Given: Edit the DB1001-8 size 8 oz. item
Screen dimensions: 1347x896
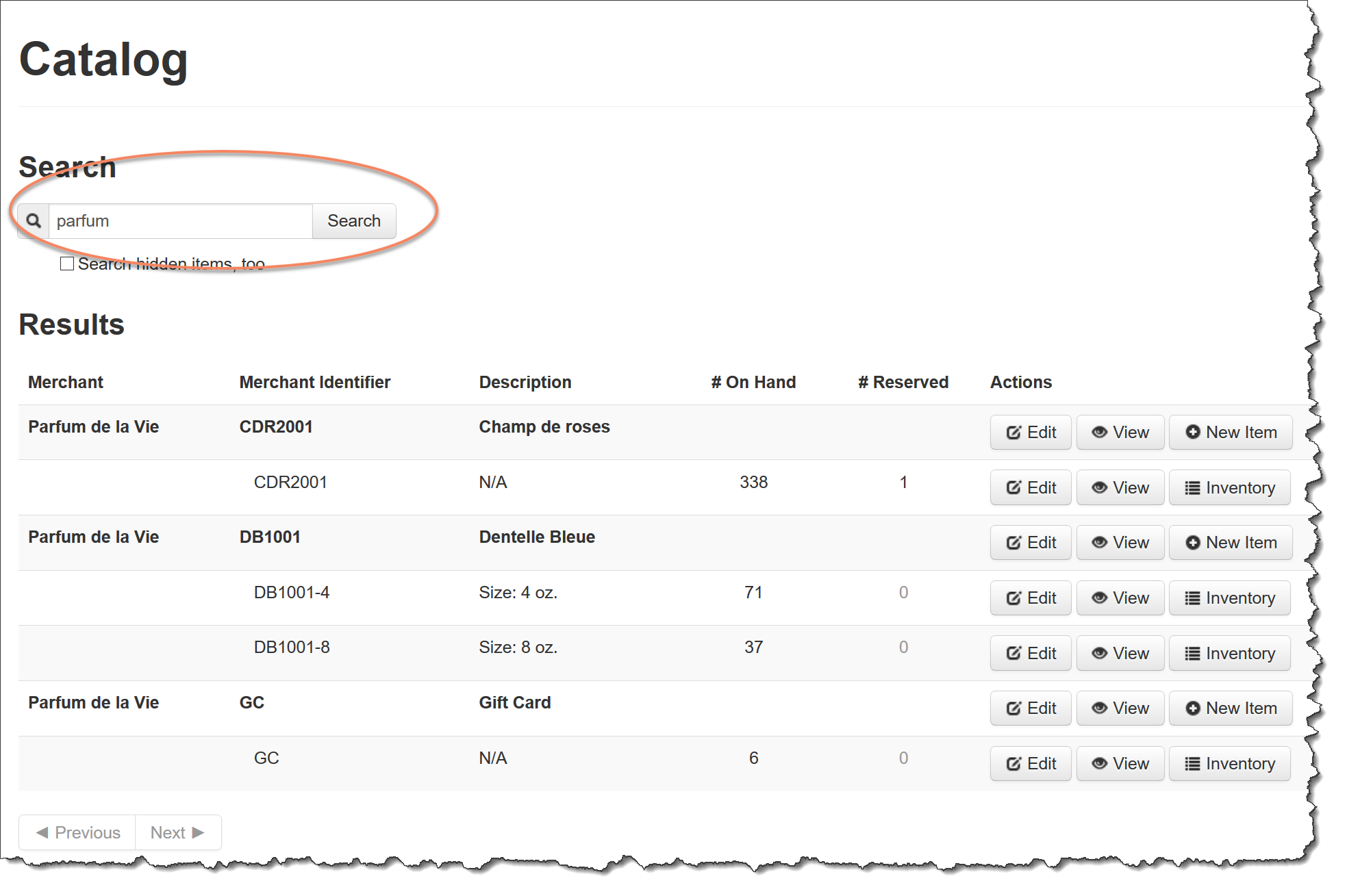Looking at the screenshot, I should 1030,654.
